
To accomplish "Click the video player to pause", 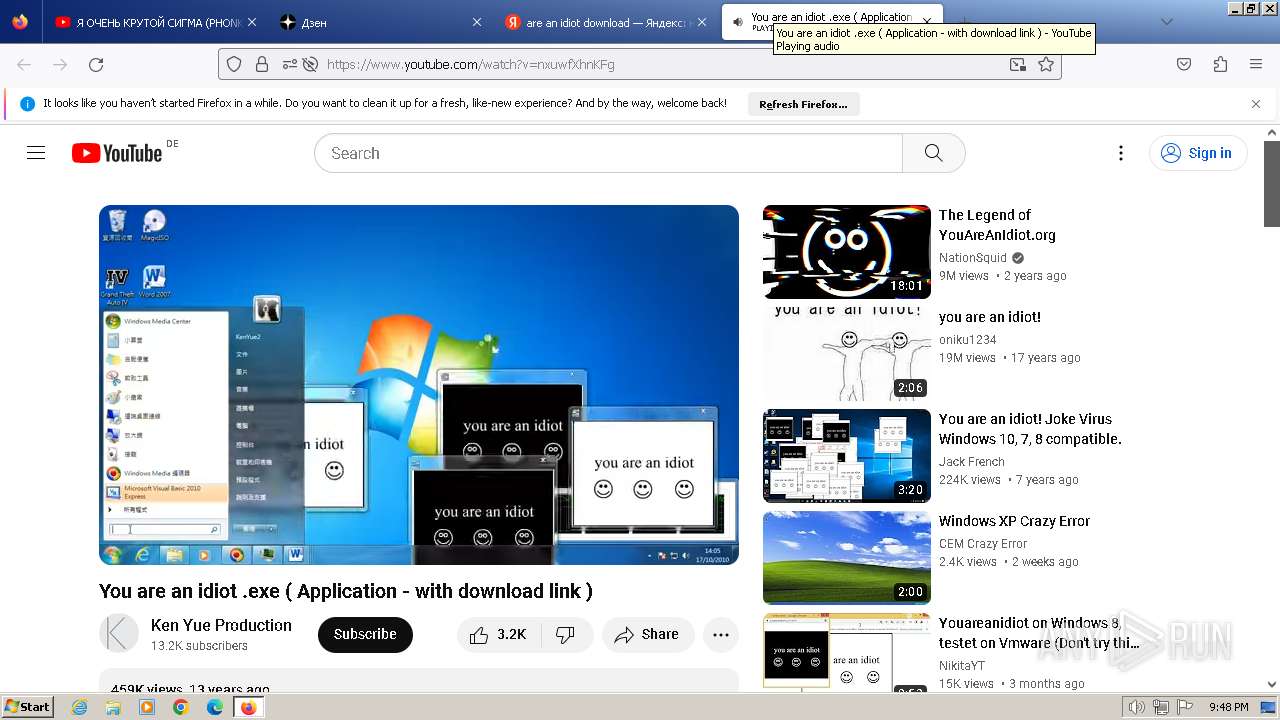I will tap(419, 385).
